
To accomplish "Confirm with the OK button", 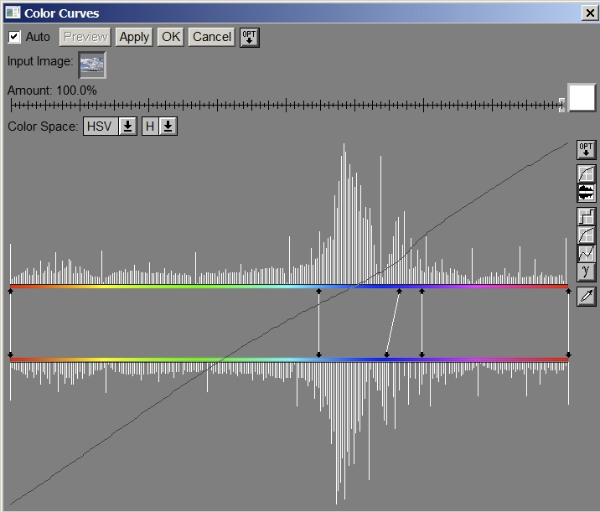I will [171, 37].
